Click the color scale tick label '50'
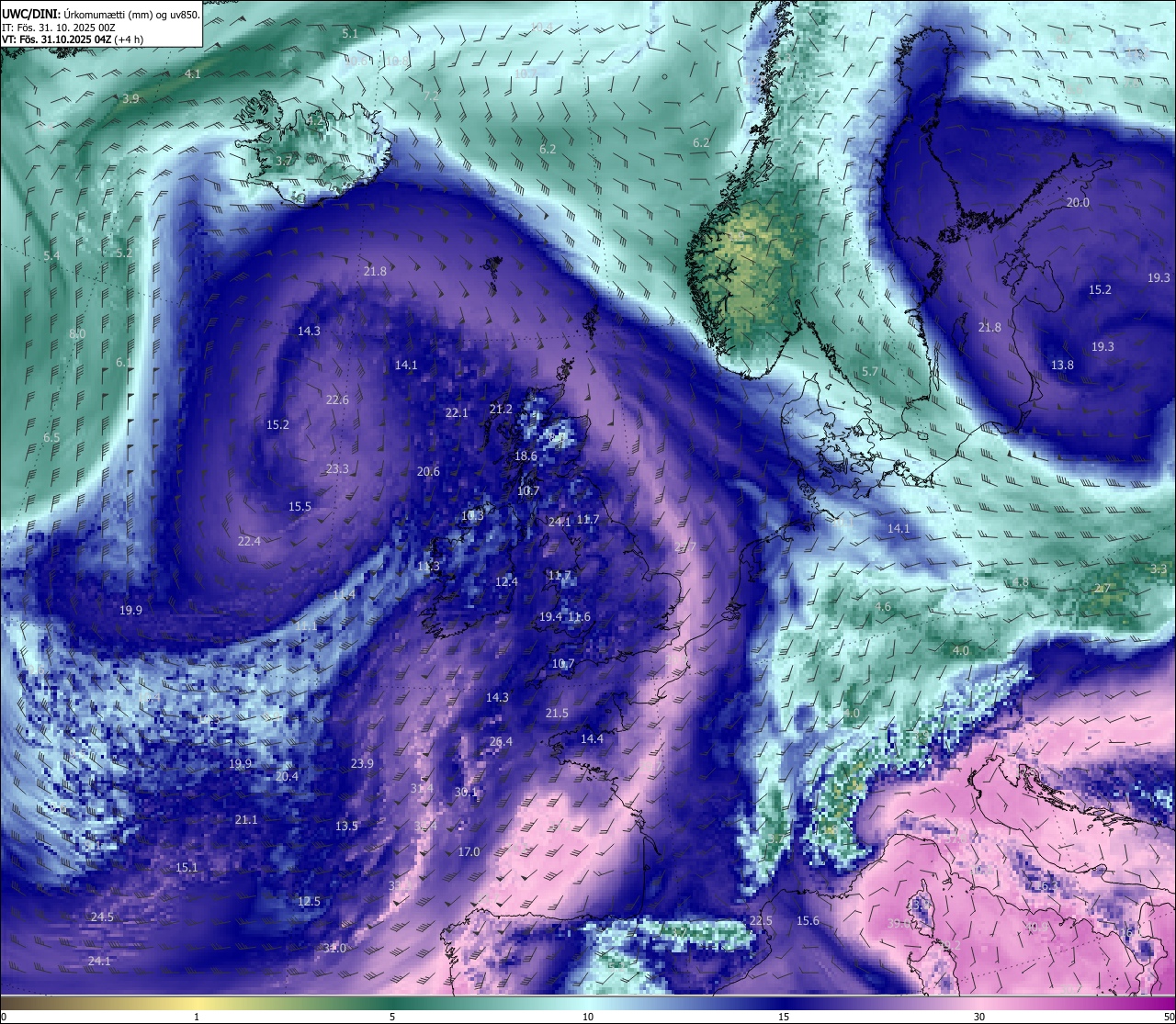The height and width of the screenshot is (1024, 1176). point(1169,1017)
